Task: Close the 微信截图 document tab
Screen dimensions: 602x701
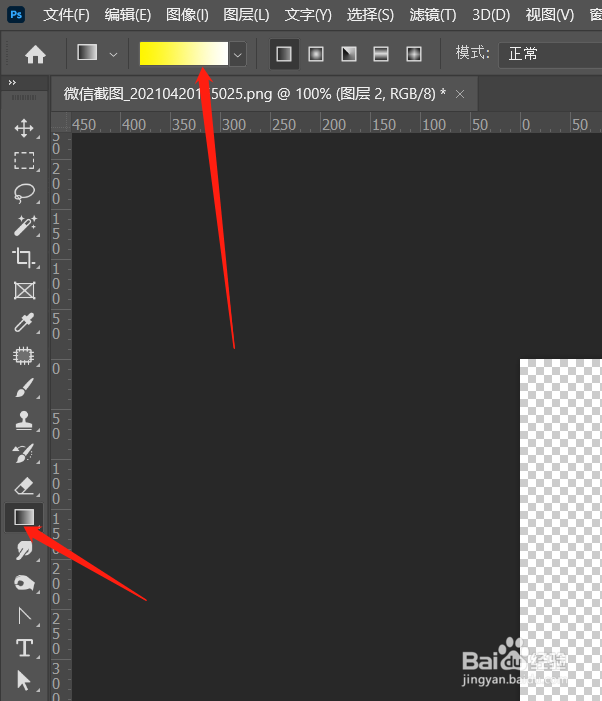Action: coord(460,94)
